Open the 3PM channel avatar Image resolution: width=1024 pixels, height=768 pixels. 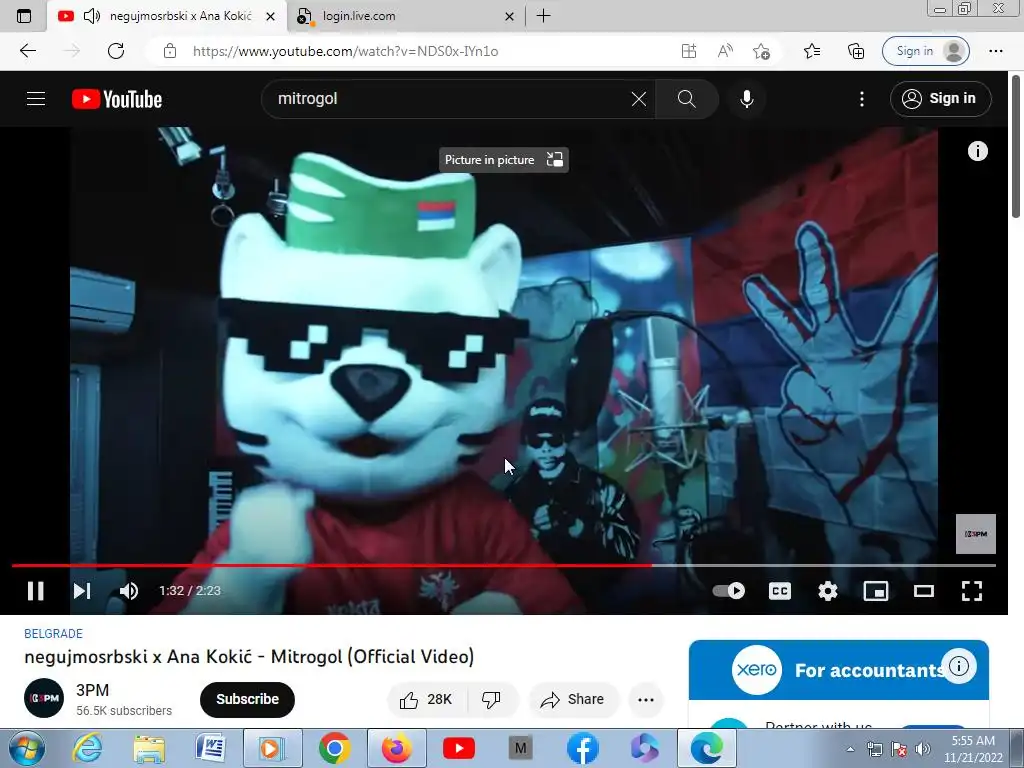point(44,698)
